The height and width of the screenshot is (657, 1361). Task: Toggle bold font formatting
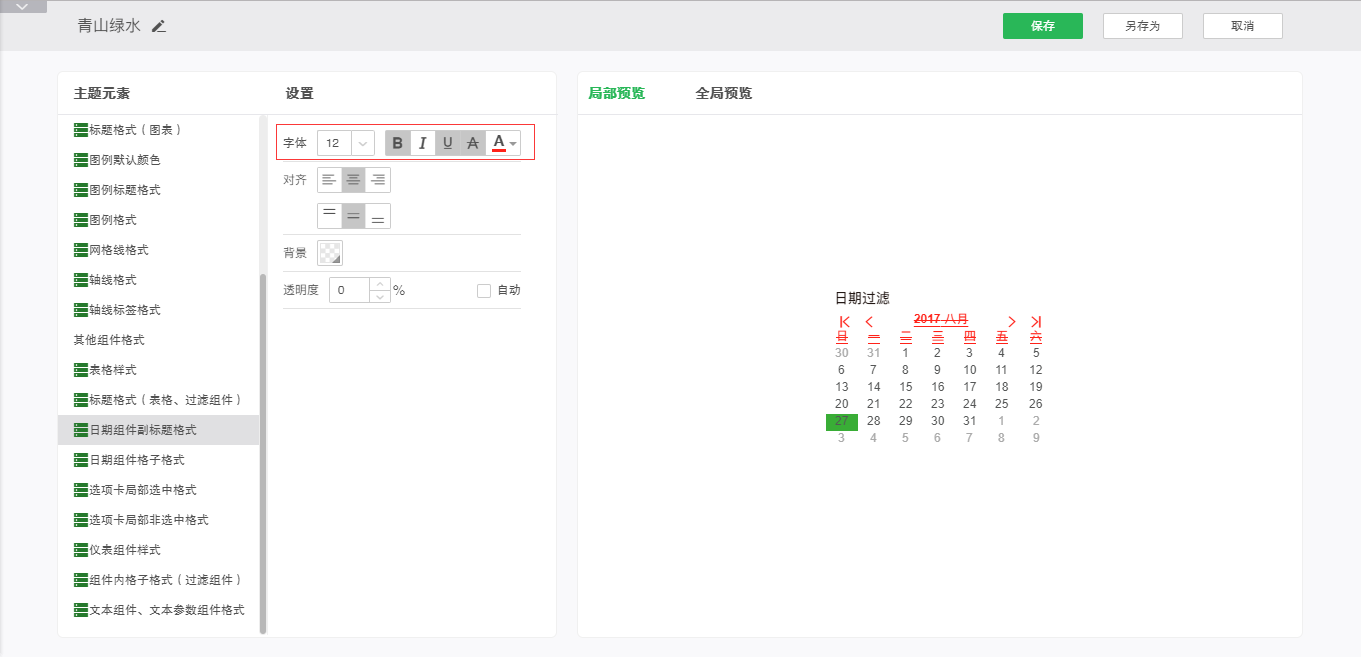coord(398,143)
